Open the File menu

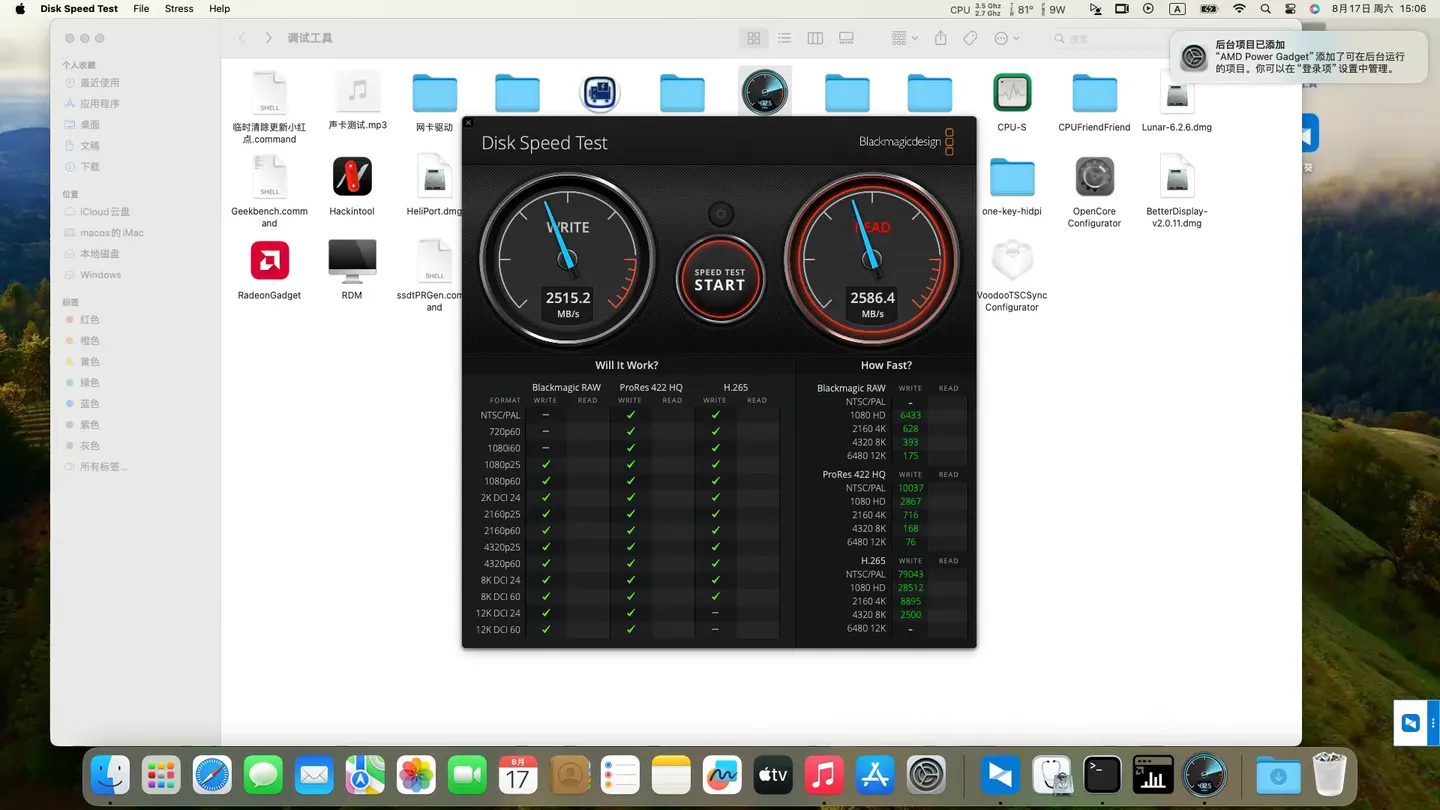tap(141, 9)
